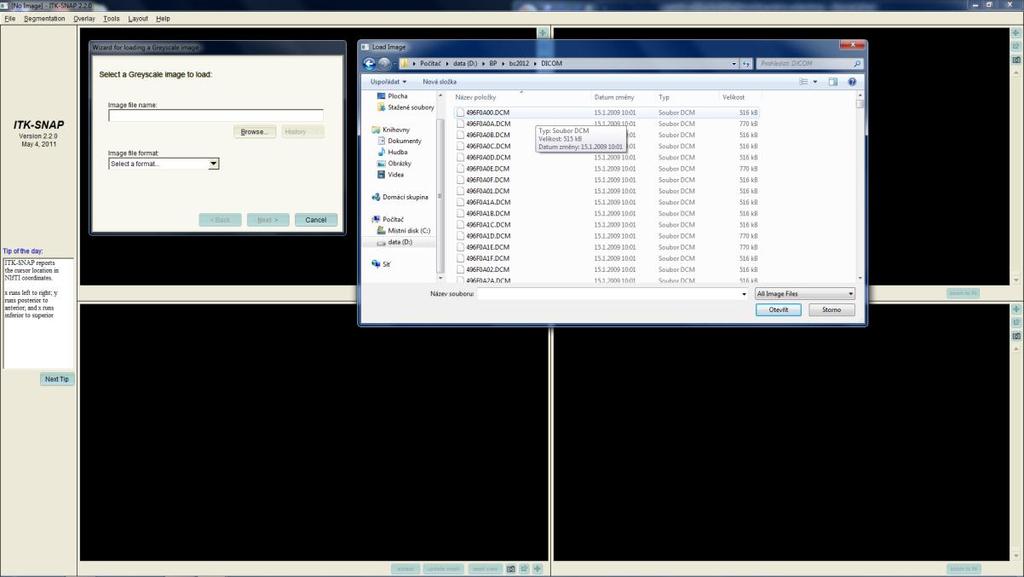Click the camera snapshot icon beside the bottom-right view
The image size is (1024, 577).
(1016, 336)
